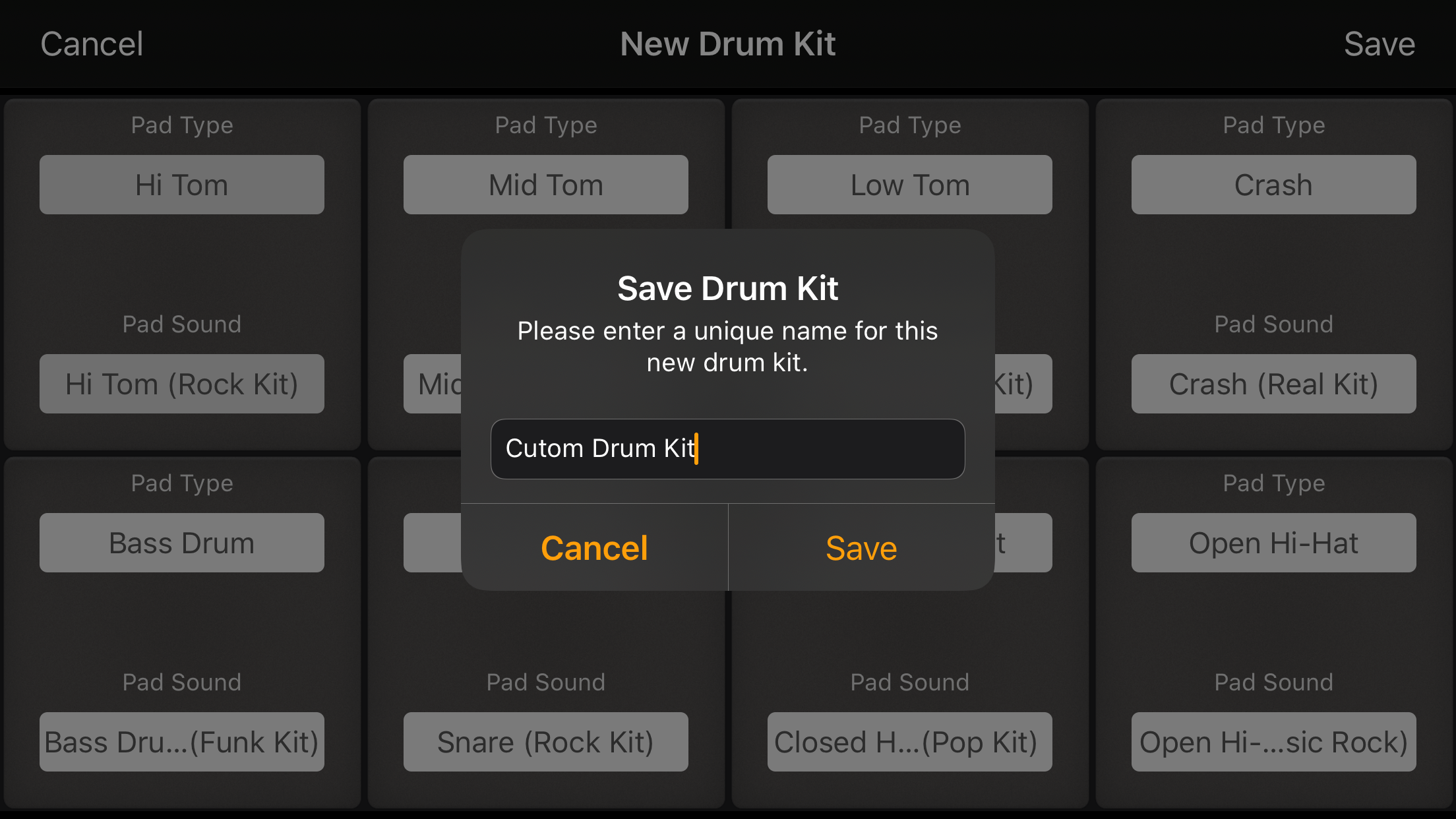The image size is (1456, 819).
Task: Change the Bass Dru...(Funk Kit) pad sound
Action: coord(181,742)
